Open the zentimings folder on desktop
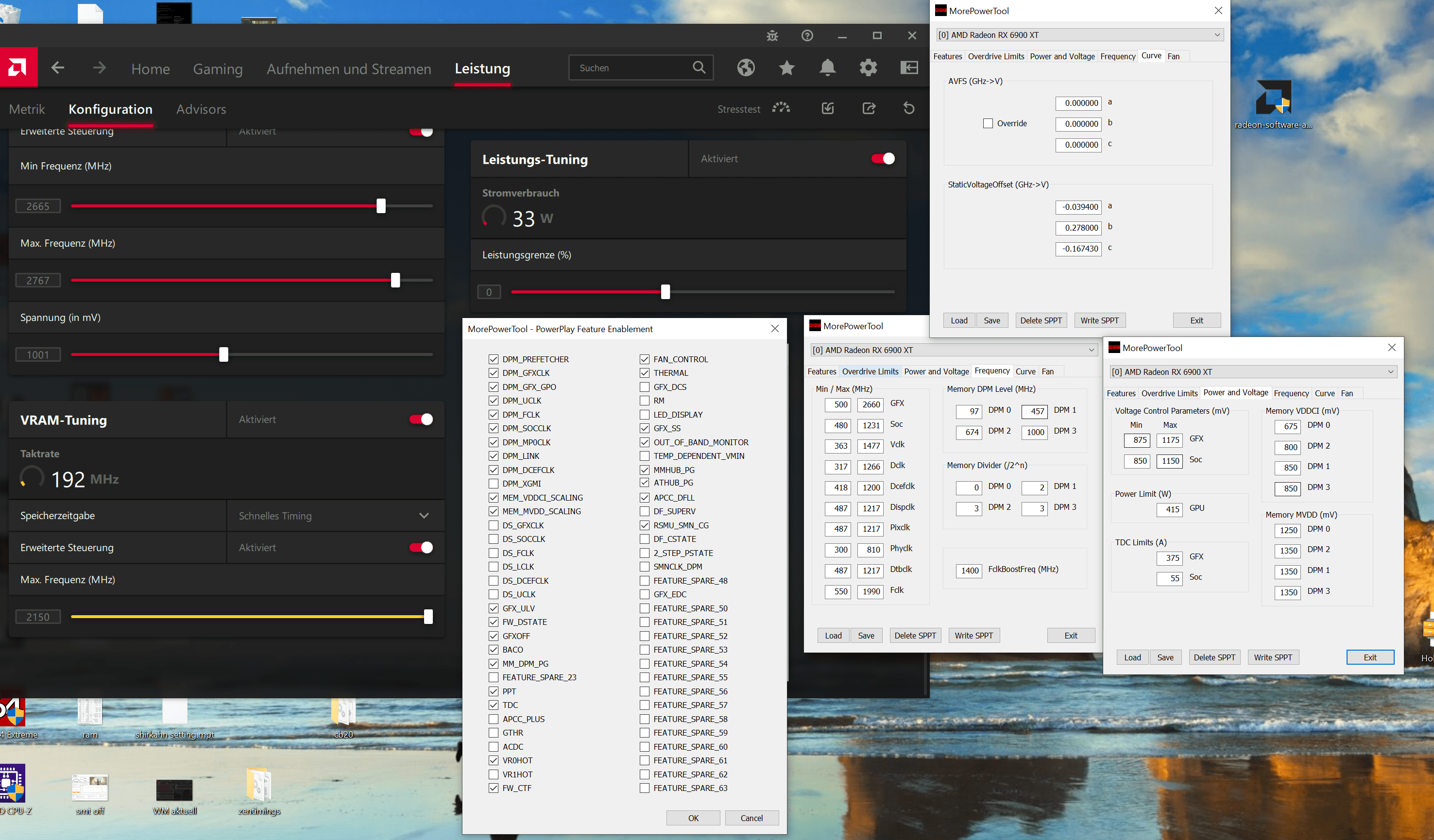 [x=259, y=790]
